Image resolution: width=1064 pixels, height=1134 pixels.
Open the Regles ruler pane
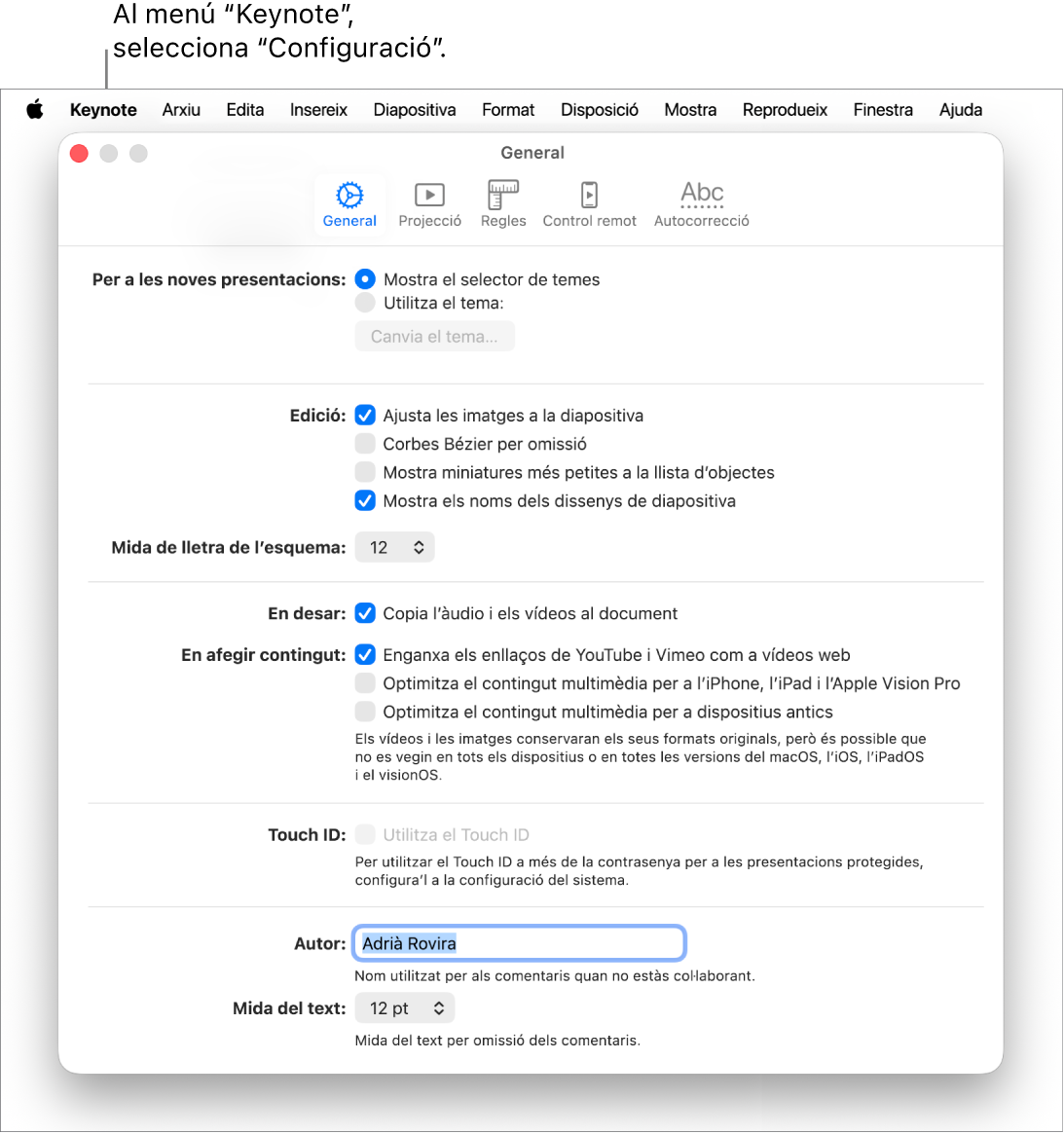[x=503, y=204]
